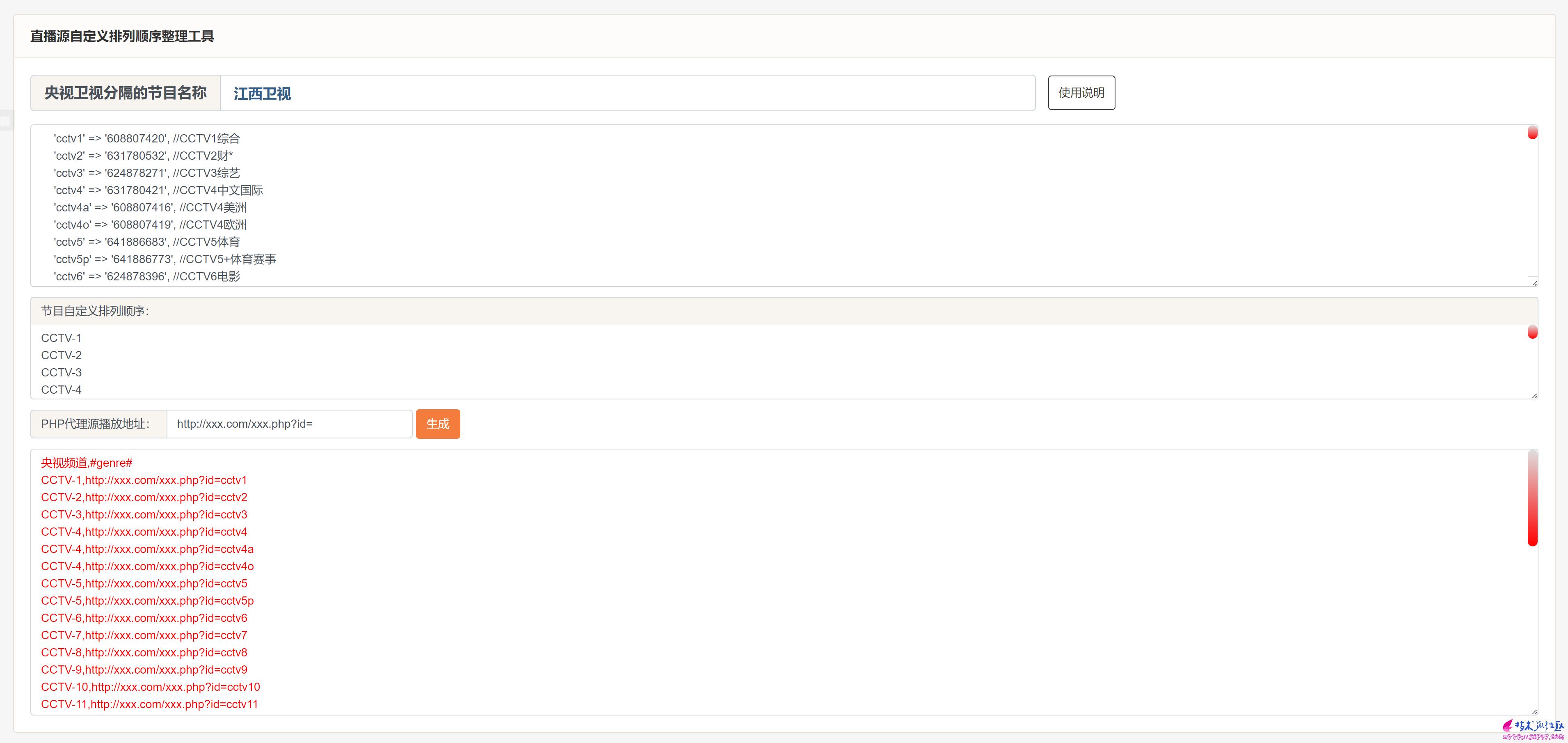Click the orange 生成 button
1568x743 pixels.
coord(438,424)
